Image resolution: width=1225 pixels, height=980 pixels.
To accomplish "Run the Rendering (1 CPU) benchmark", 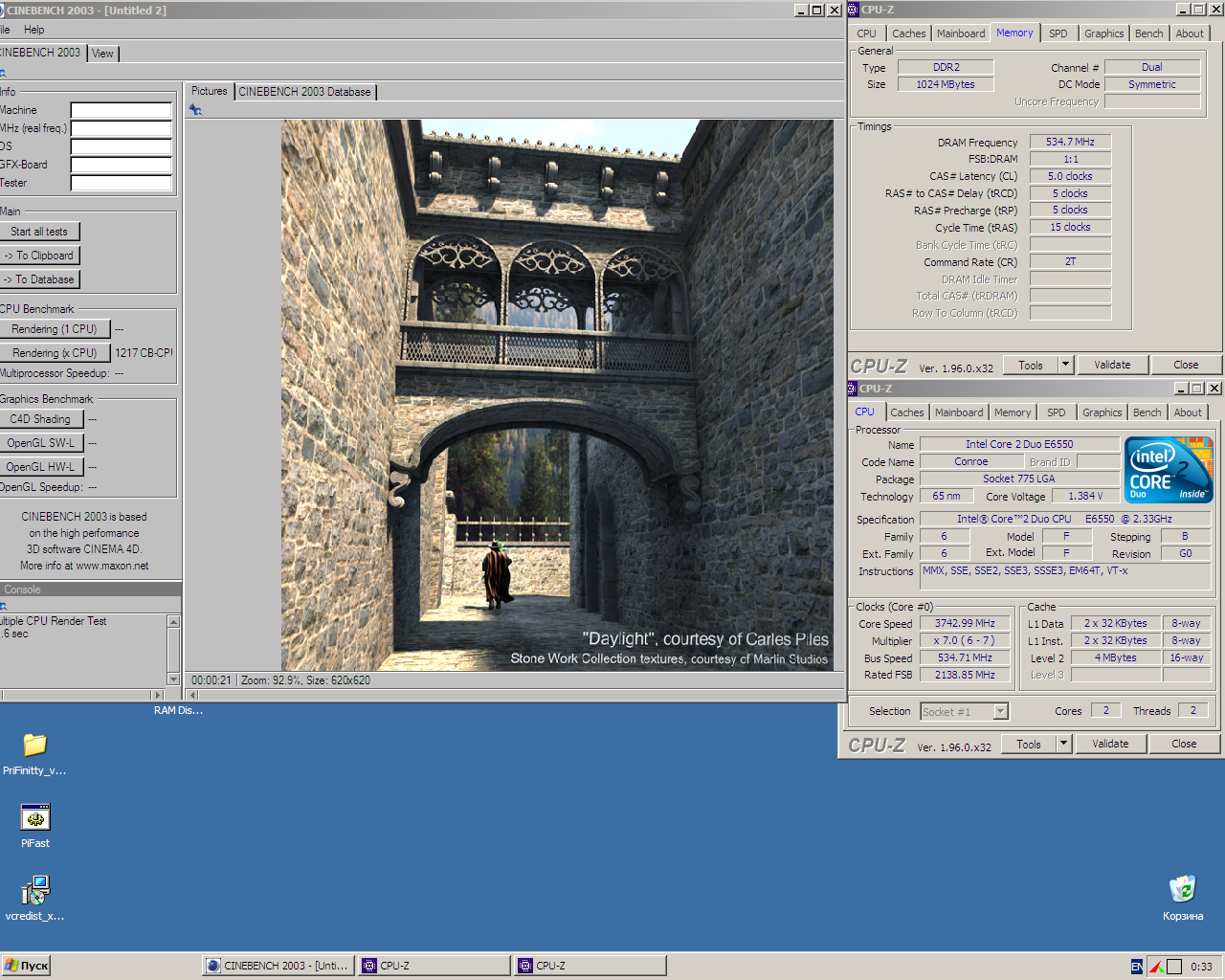I will click(x=55, y=329).
